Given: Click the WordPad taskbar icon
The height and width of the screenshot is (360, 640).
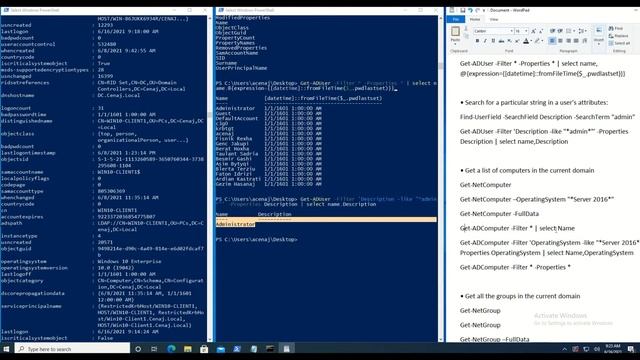Looking at the screenshot, I should [287, 349].
